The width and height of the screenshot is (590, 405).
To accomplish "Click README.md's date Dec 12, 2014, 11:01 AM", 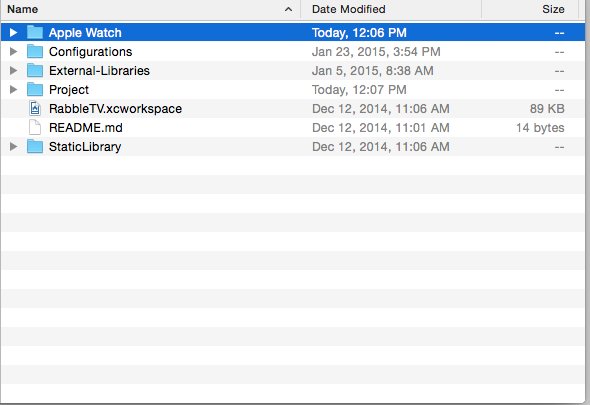I will tap(380, 128).
